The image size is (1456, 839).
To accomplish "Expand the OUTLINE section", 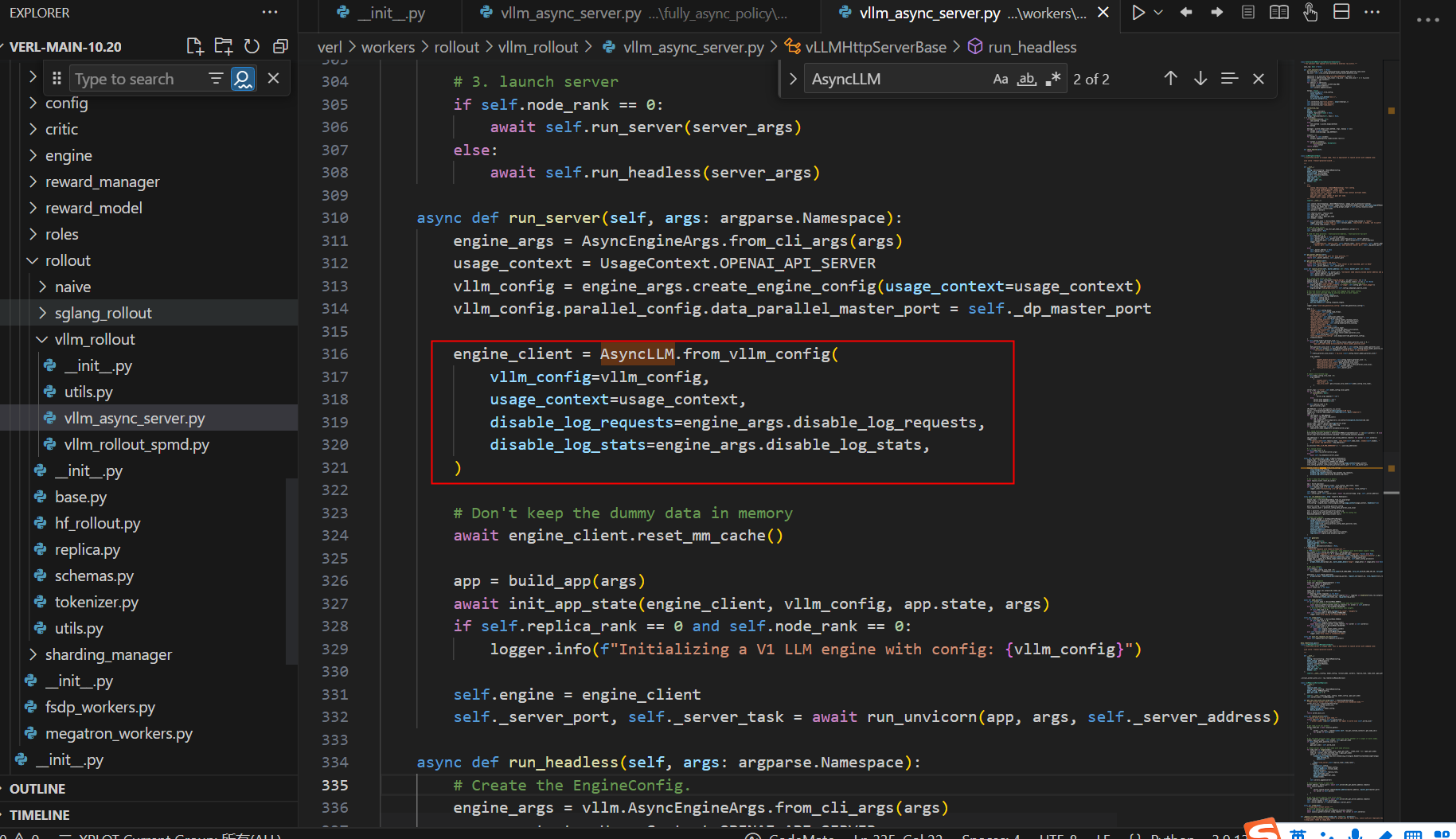I will click(37, 789).
